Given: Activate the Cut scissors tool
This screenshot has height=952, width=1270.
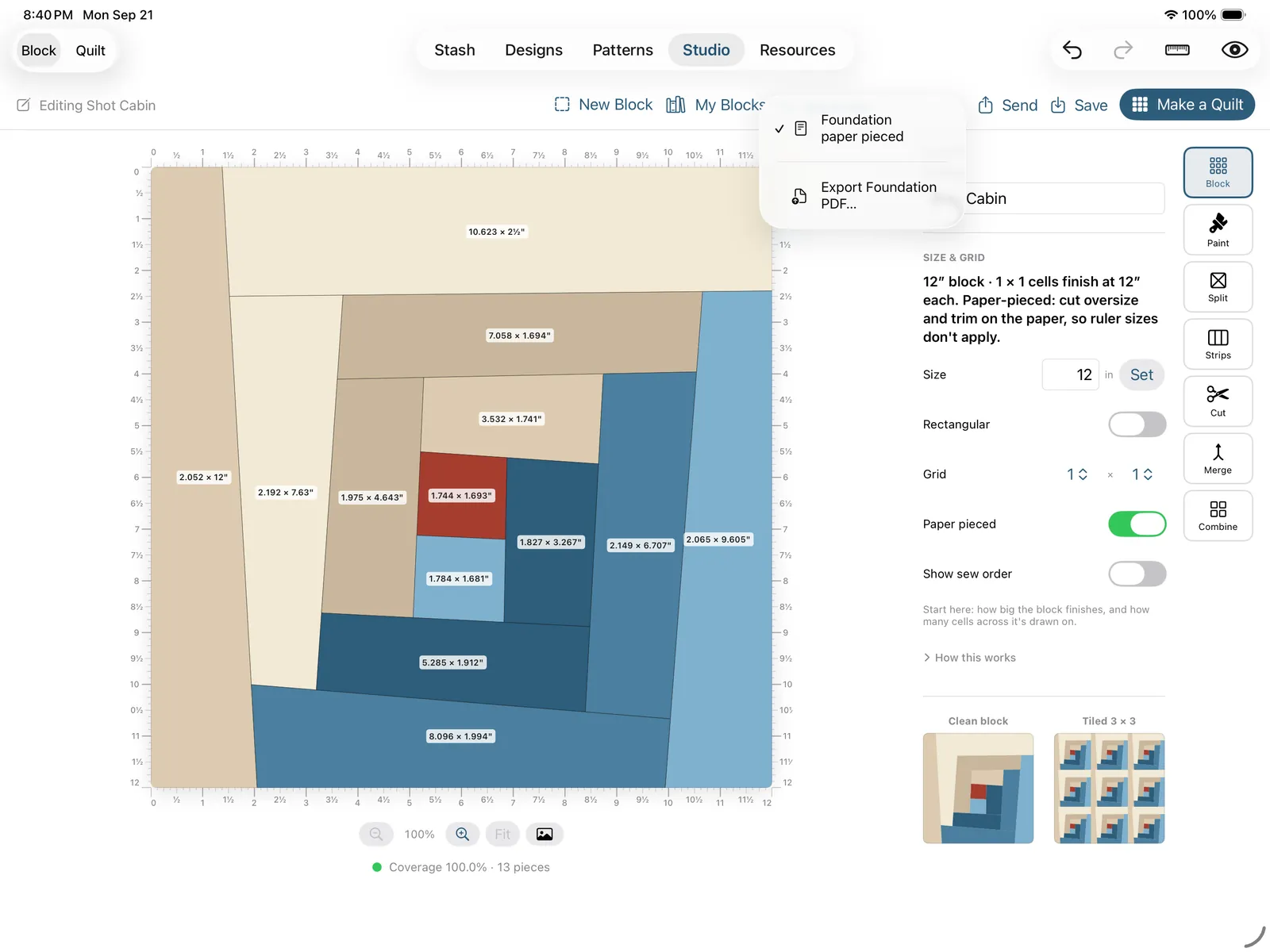Looking at the screenshot, I should [1218, 401].
